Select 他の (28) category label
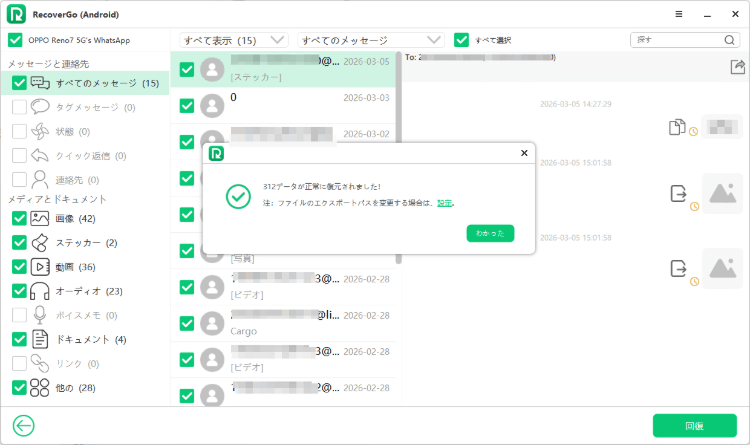The width and height of the screenshot is (750, 445). [x=75, y=388]
